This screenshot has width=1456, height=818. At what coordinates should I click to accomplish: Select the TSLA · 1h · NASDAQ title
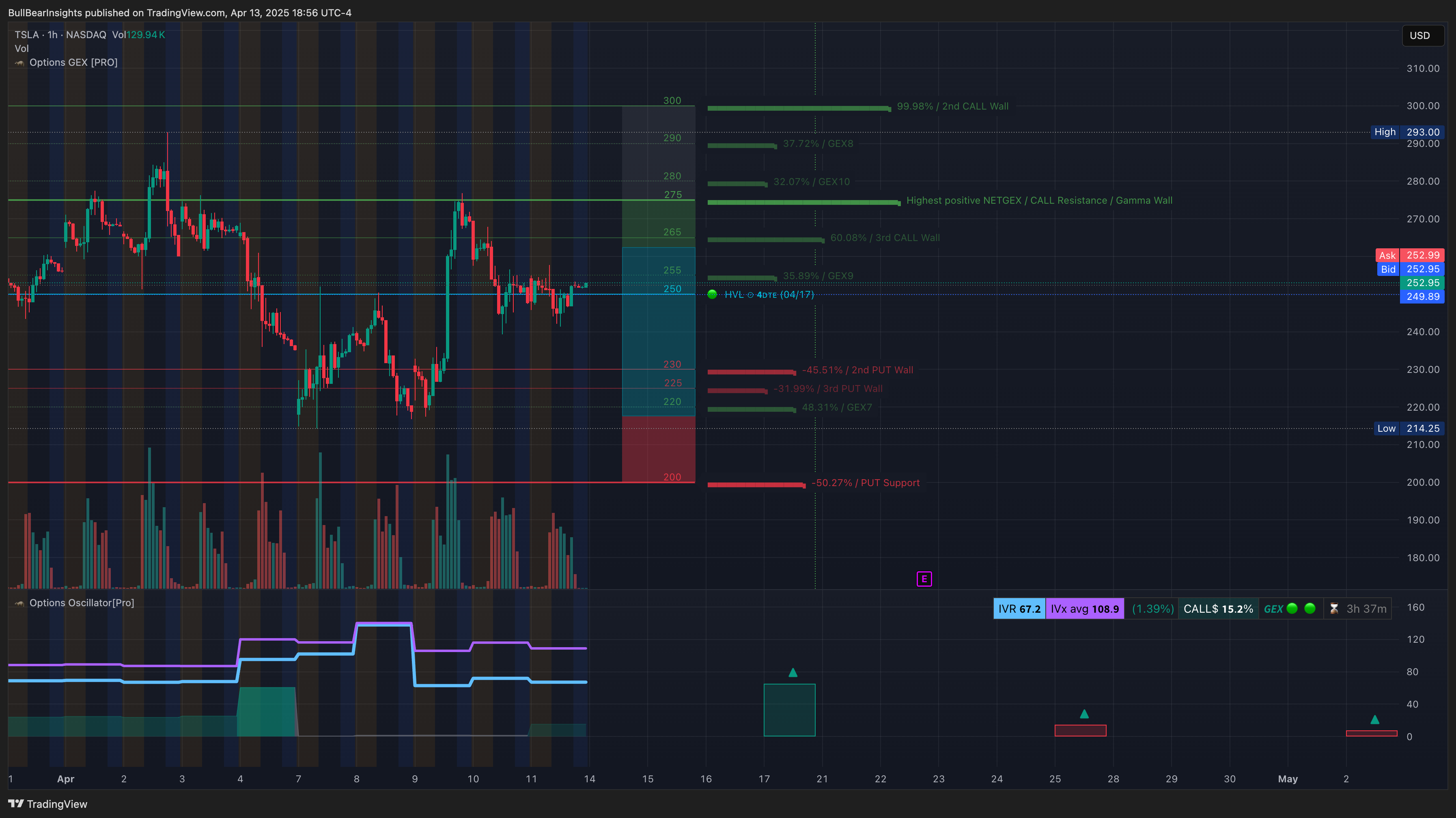[x=60, y=34]
